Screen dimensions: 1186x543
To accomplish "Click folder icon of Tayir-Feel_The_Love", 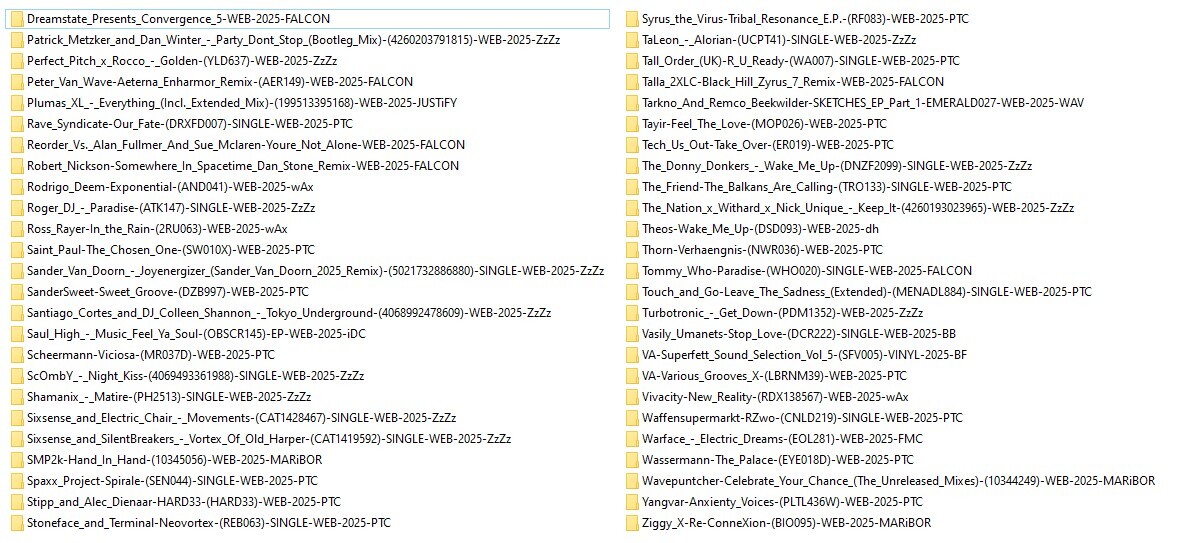I will click(632, 124).
